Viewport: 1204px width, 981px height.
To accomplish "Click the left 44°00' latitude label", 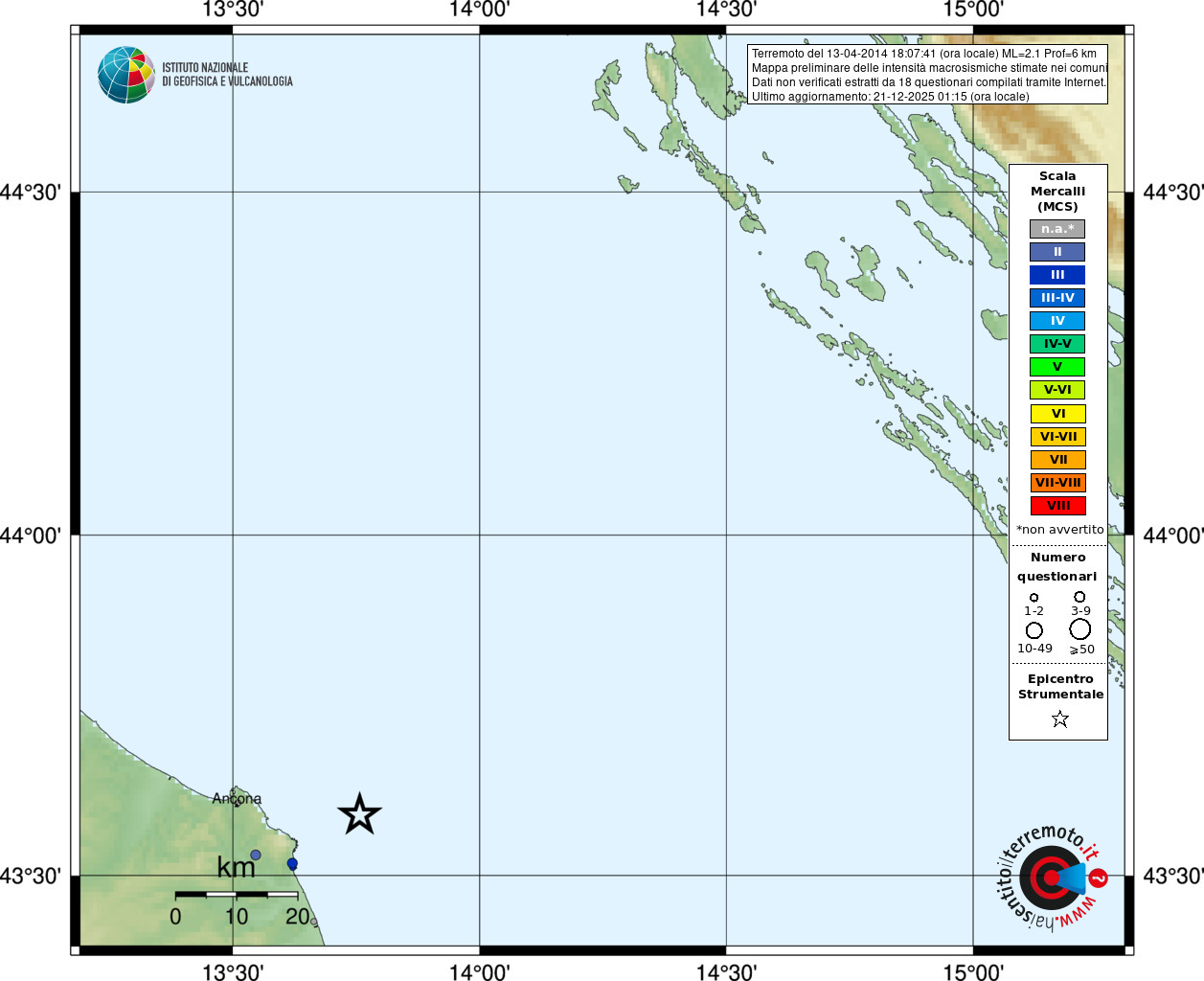I will [x=31, y=536].
